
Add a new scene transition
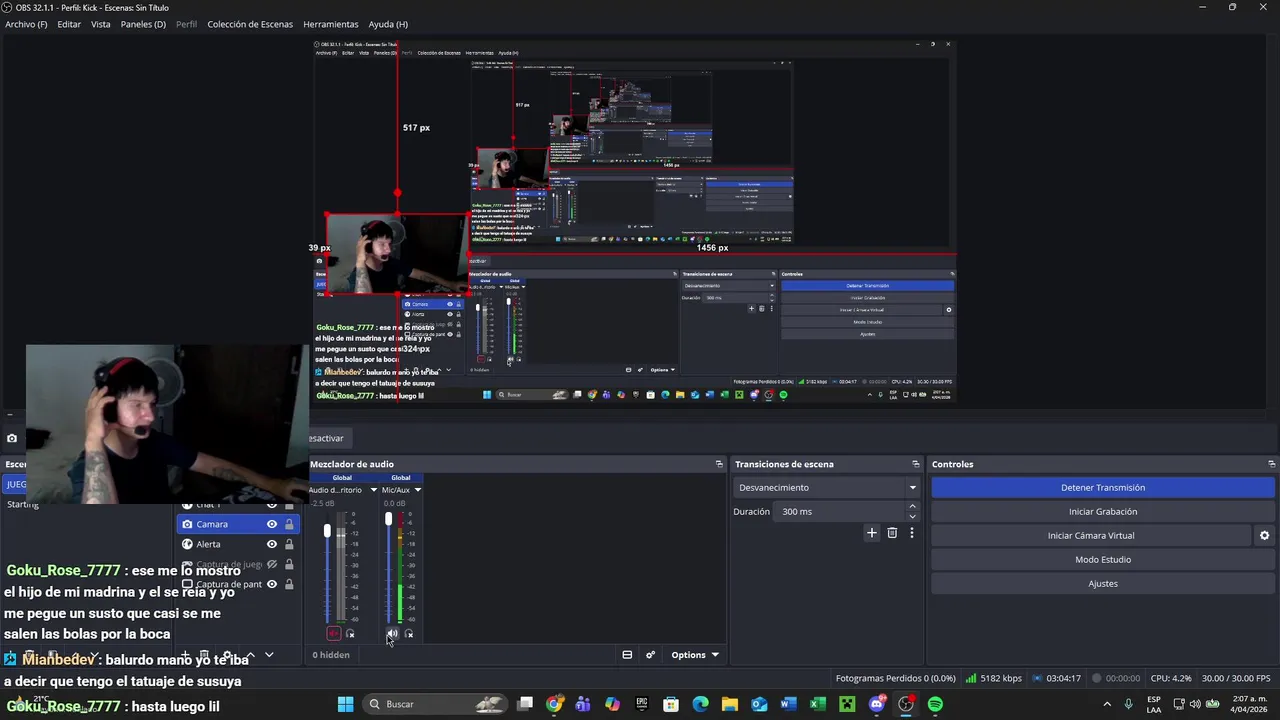point(871,533)
